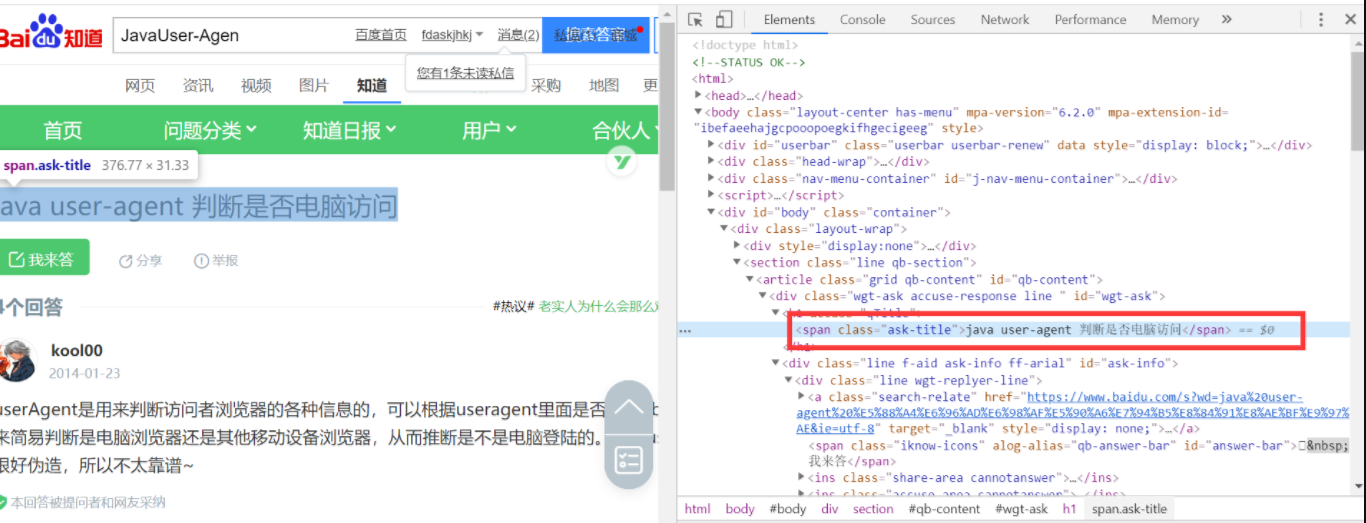Show more DevTools tabs chevron

pyautogui.click(x=1227, y=19)
